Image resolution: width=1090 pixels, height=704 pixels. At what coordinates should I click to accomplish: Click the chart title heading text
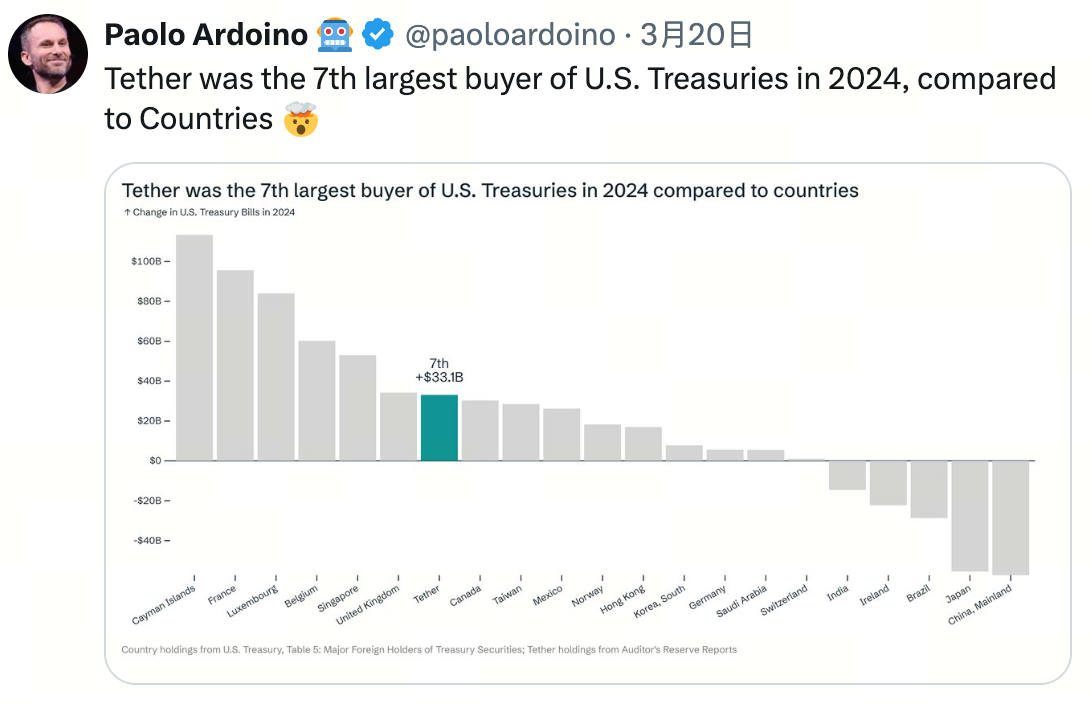click(x=489, y=190)
